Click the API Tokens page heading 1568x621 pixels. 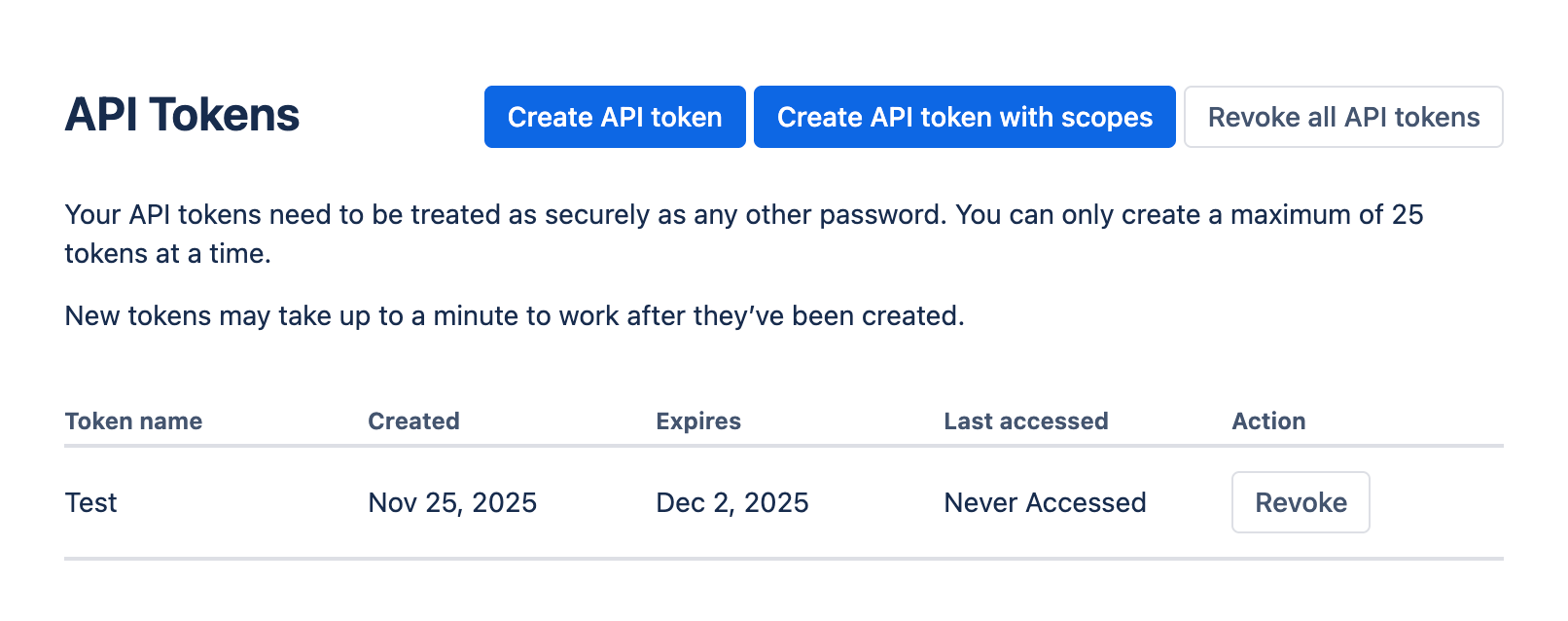tap(182, 115)
